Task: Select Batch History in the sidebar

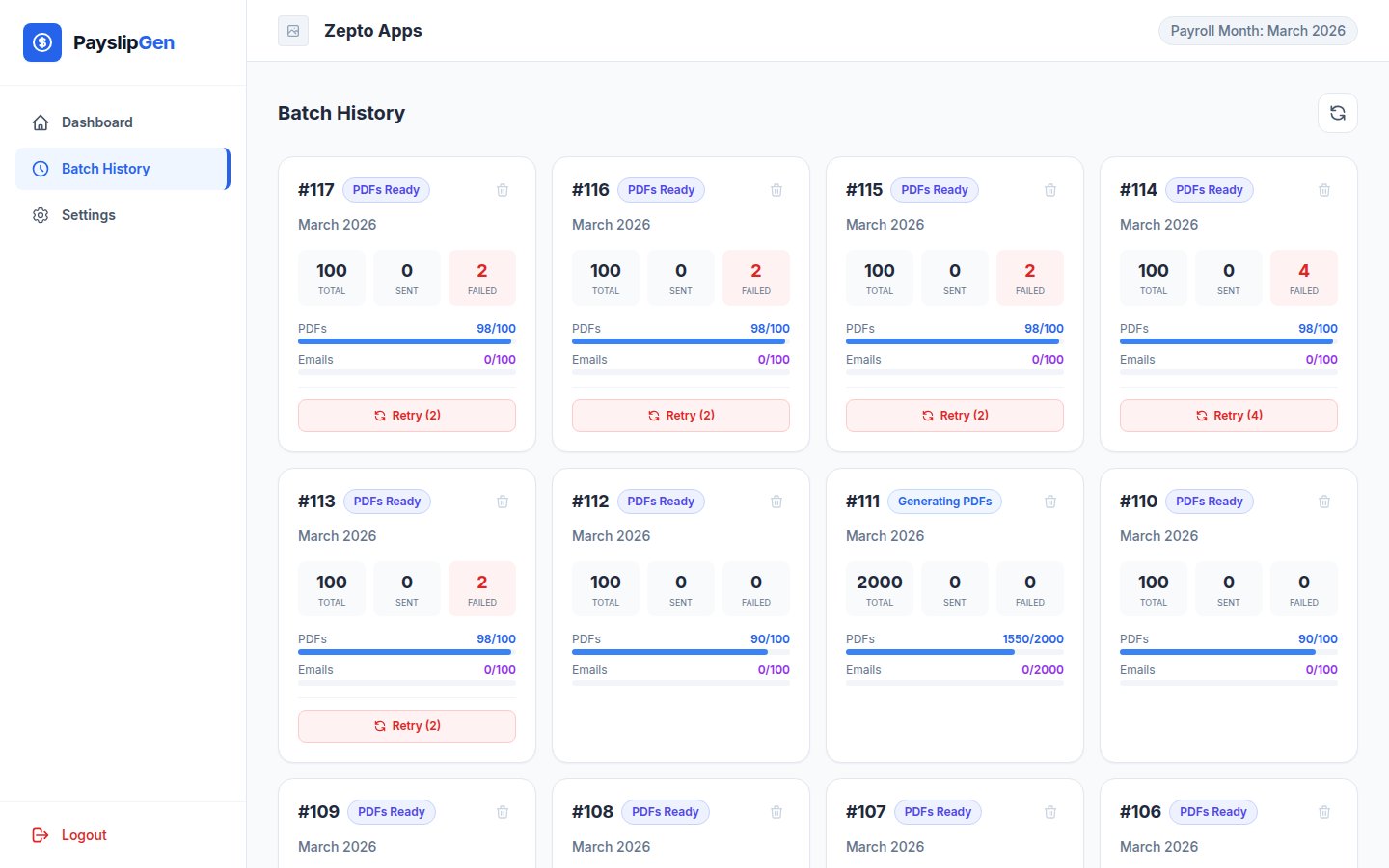Action: (123, 169)
